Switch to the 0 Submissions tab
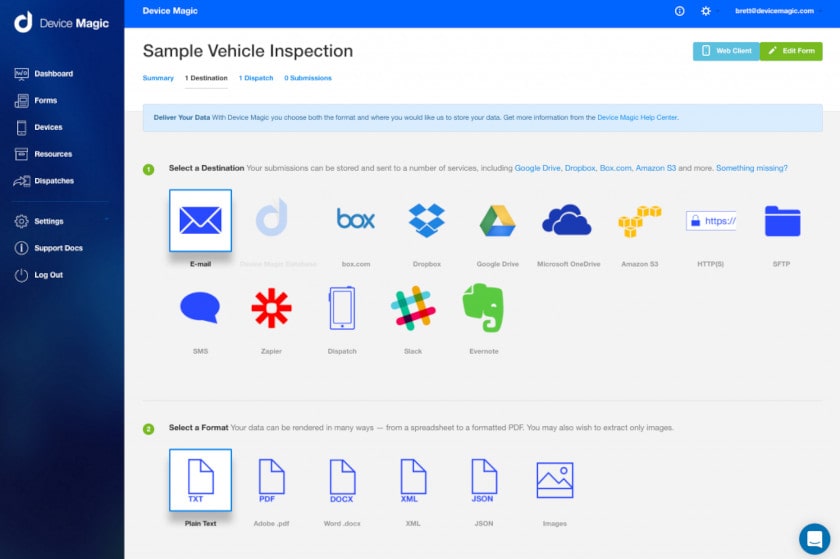 (x=308, y=78)
